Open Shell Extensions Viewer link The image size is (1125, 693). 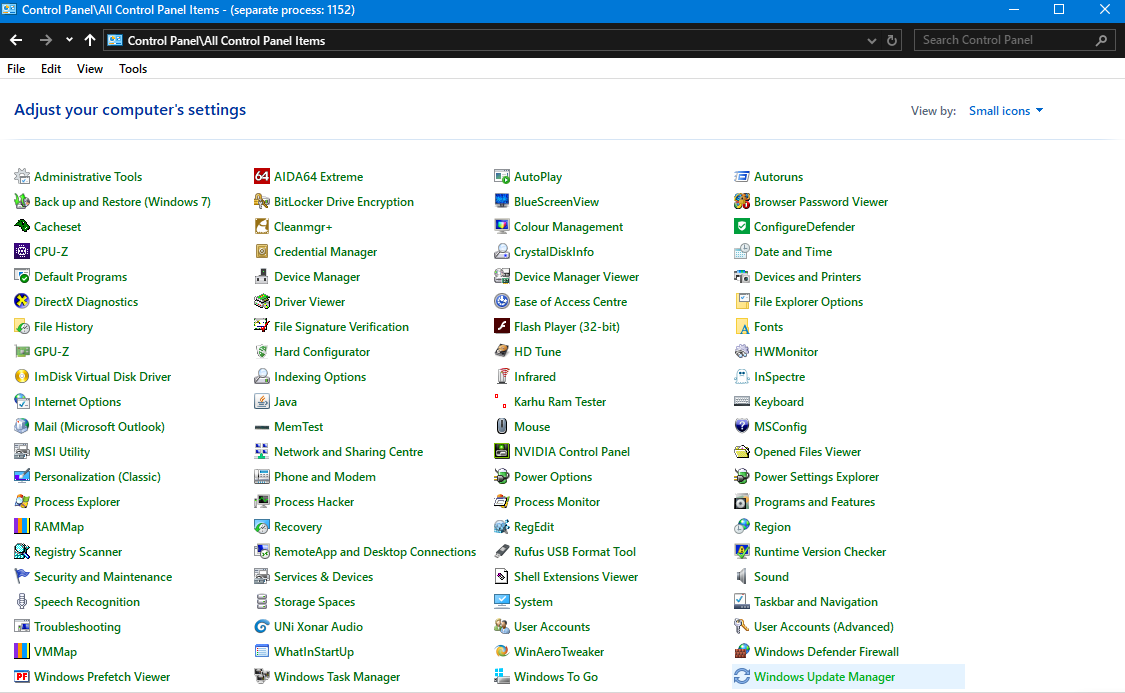576,577
